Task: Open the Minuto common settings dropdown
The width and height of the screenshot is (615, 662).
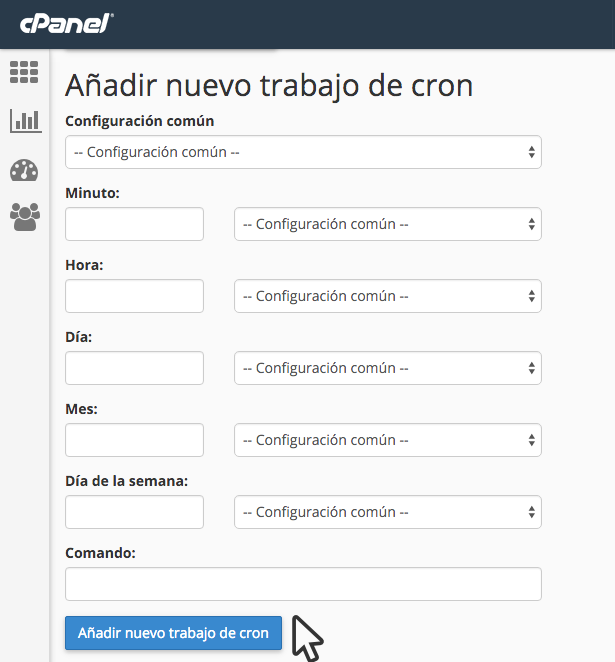Action: (387, 224)
